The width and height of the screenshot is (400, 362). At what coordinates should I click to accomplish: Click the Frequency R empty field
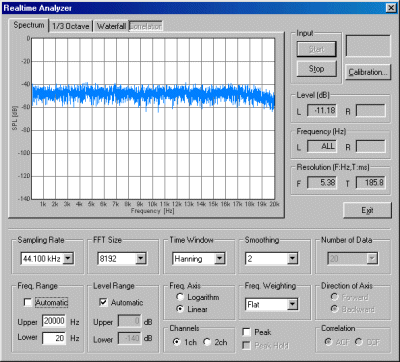[x=371, y=146]
